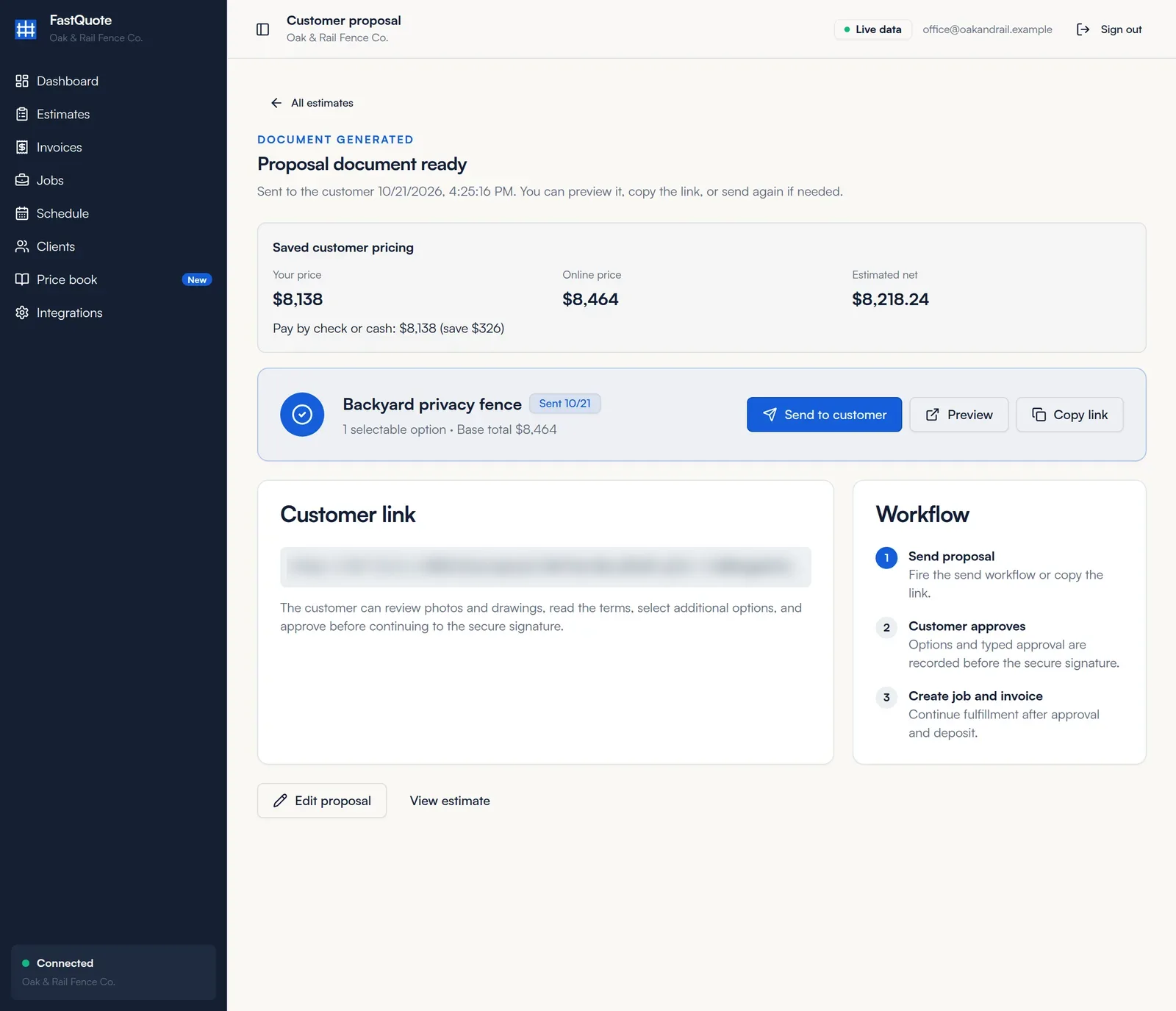Click the All estimates link text

322,103
